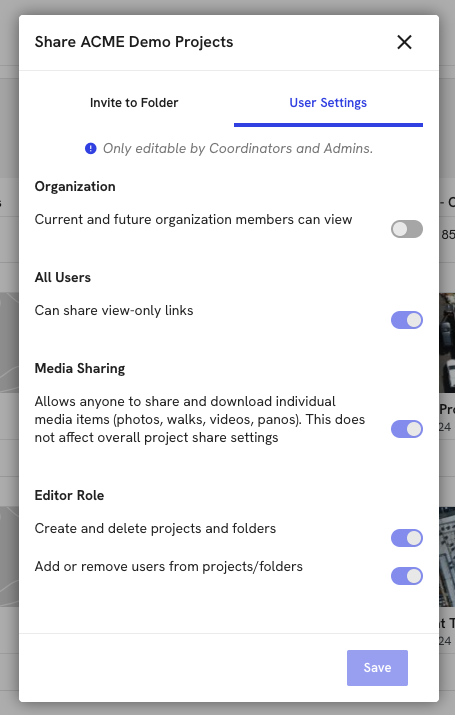
Task: Turn off Media Sharing toggle
Action: [407, 429]
